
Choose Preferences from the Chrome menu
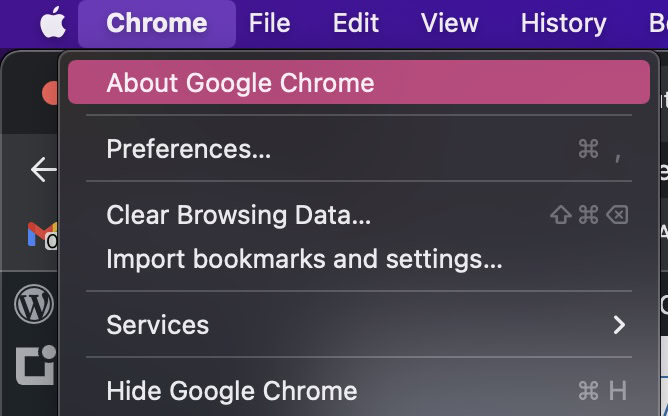coord(189,149)
